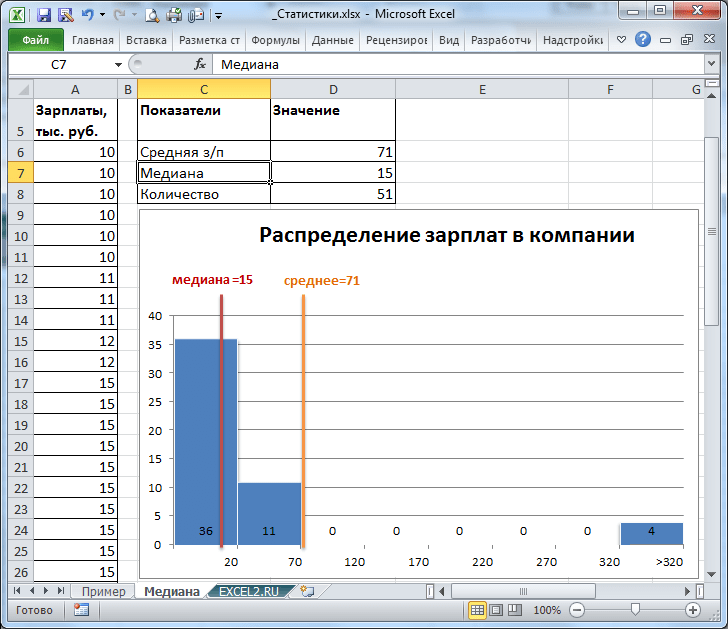Viewport: 728px width, 629px height.
Task: Click the Insert Function fx icon
Action: [200, 64]
